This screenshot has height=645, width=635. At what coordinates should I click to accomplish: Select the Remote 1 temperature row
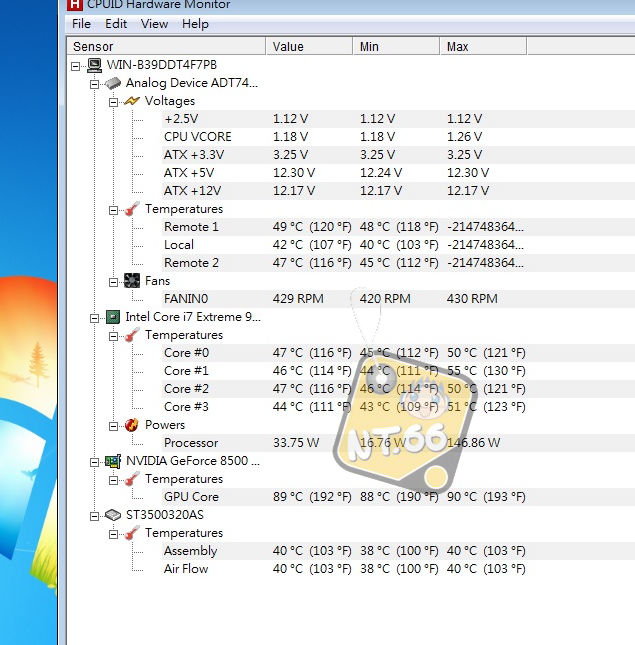[x=398, y=227]
